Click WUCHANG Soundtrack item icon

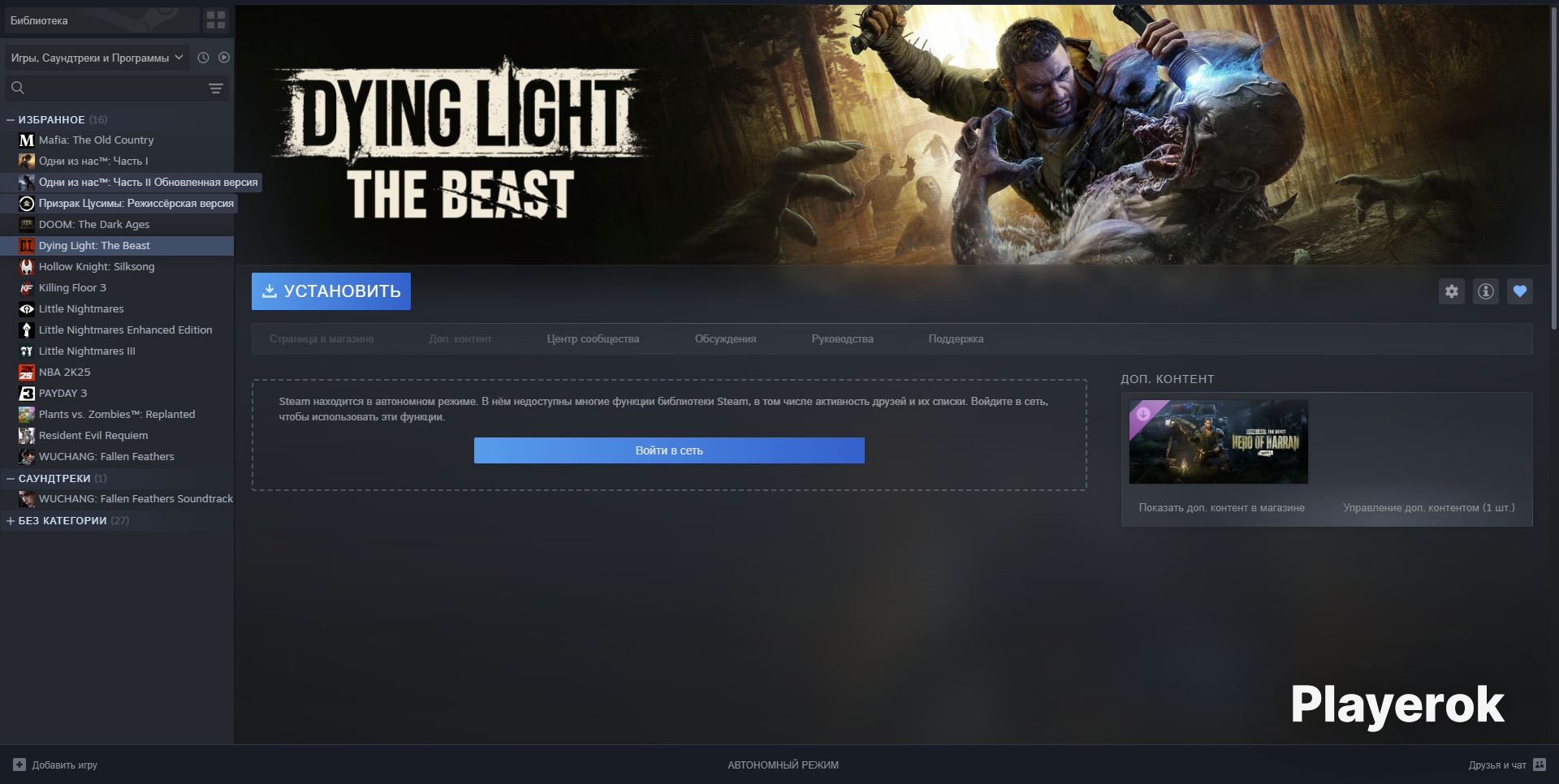[27, 499]
